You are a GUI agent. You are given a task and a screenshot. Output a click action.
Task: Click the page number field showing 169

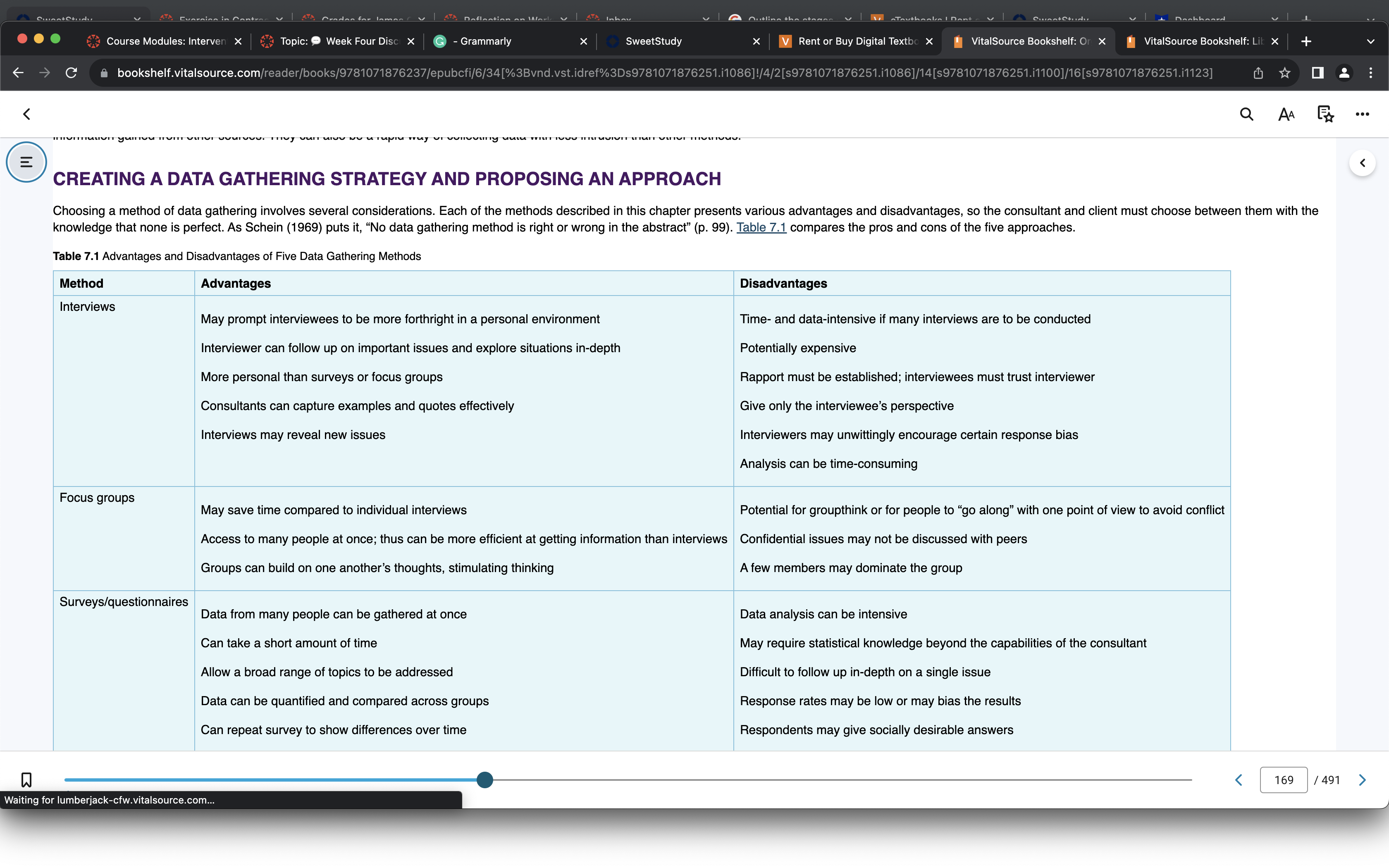coord(1284,780)
